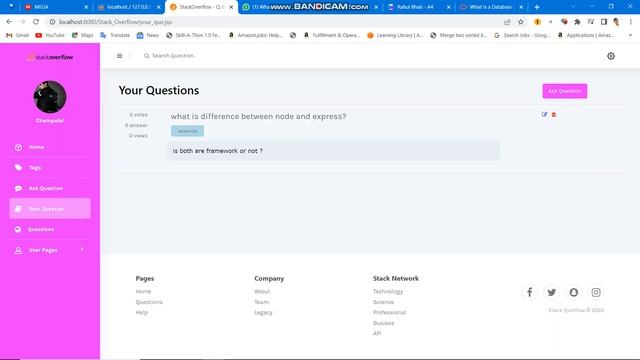Expand User Pages submenu chevron
This screenshot has width=640, height=360.
pos(82,250)
